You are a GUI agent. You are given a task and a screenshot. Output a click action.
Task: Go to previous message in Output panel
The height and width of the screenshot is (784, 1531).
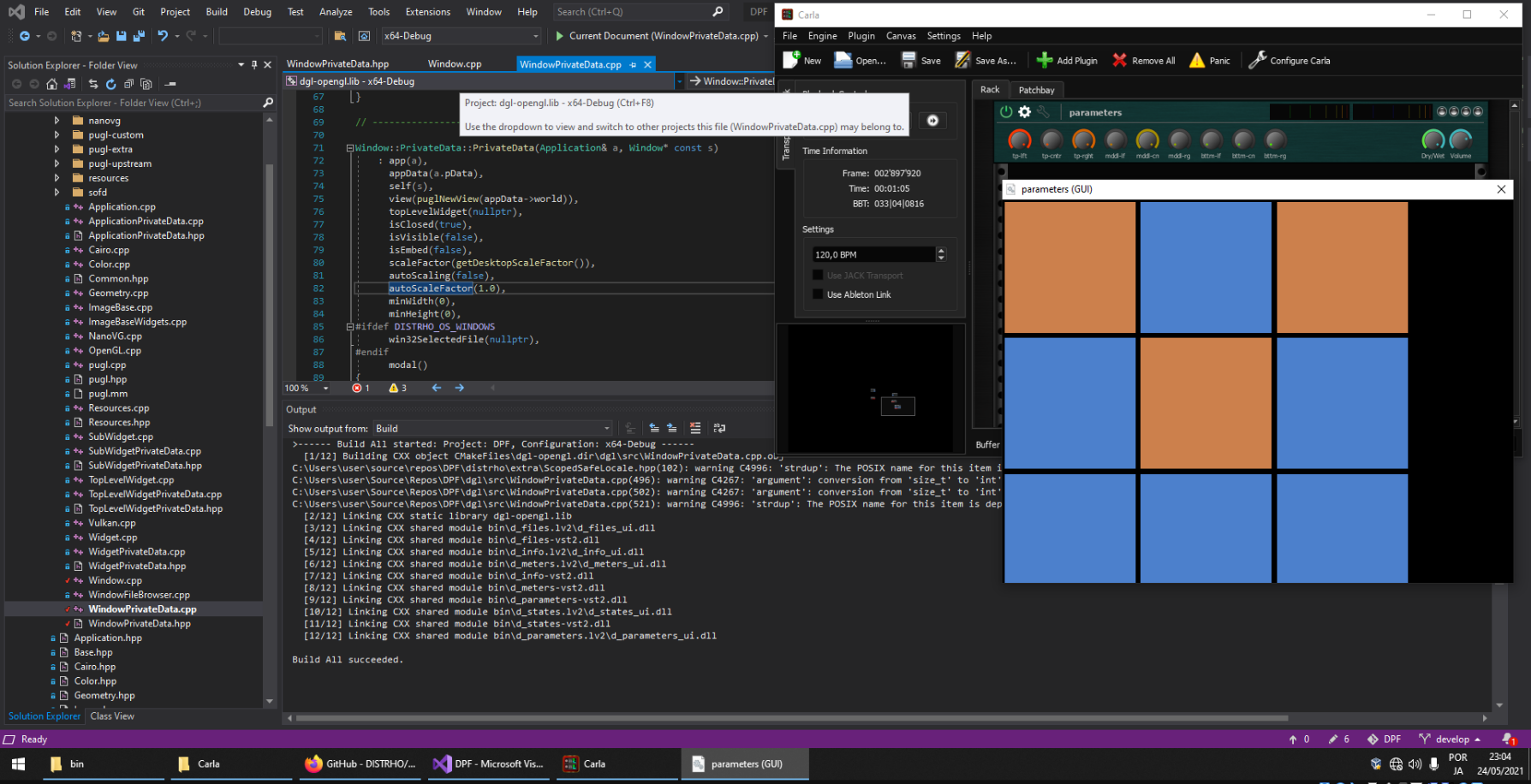(654, 428)
